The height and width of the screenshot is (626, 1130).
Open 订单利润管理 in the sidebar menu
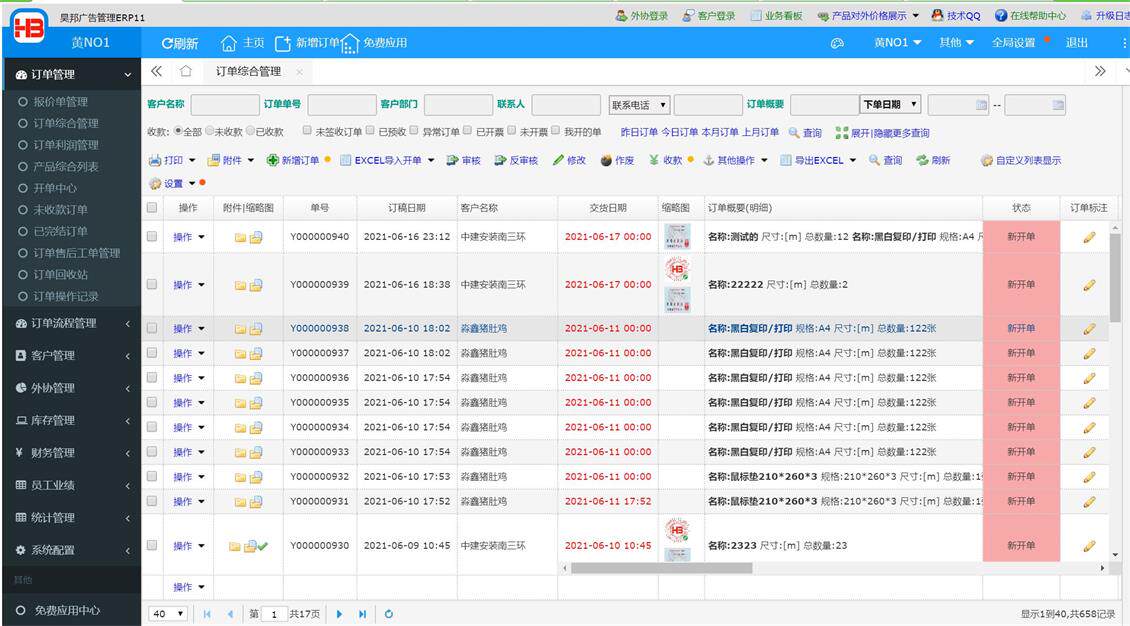[x=66, y=145]
